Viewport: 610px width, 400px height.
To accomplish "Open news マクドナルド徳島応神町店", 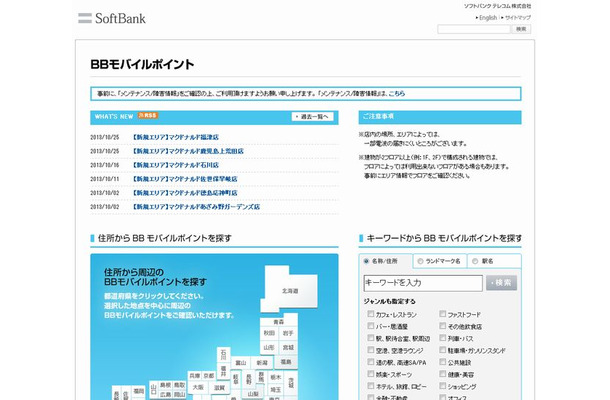I will pos(185,193).
